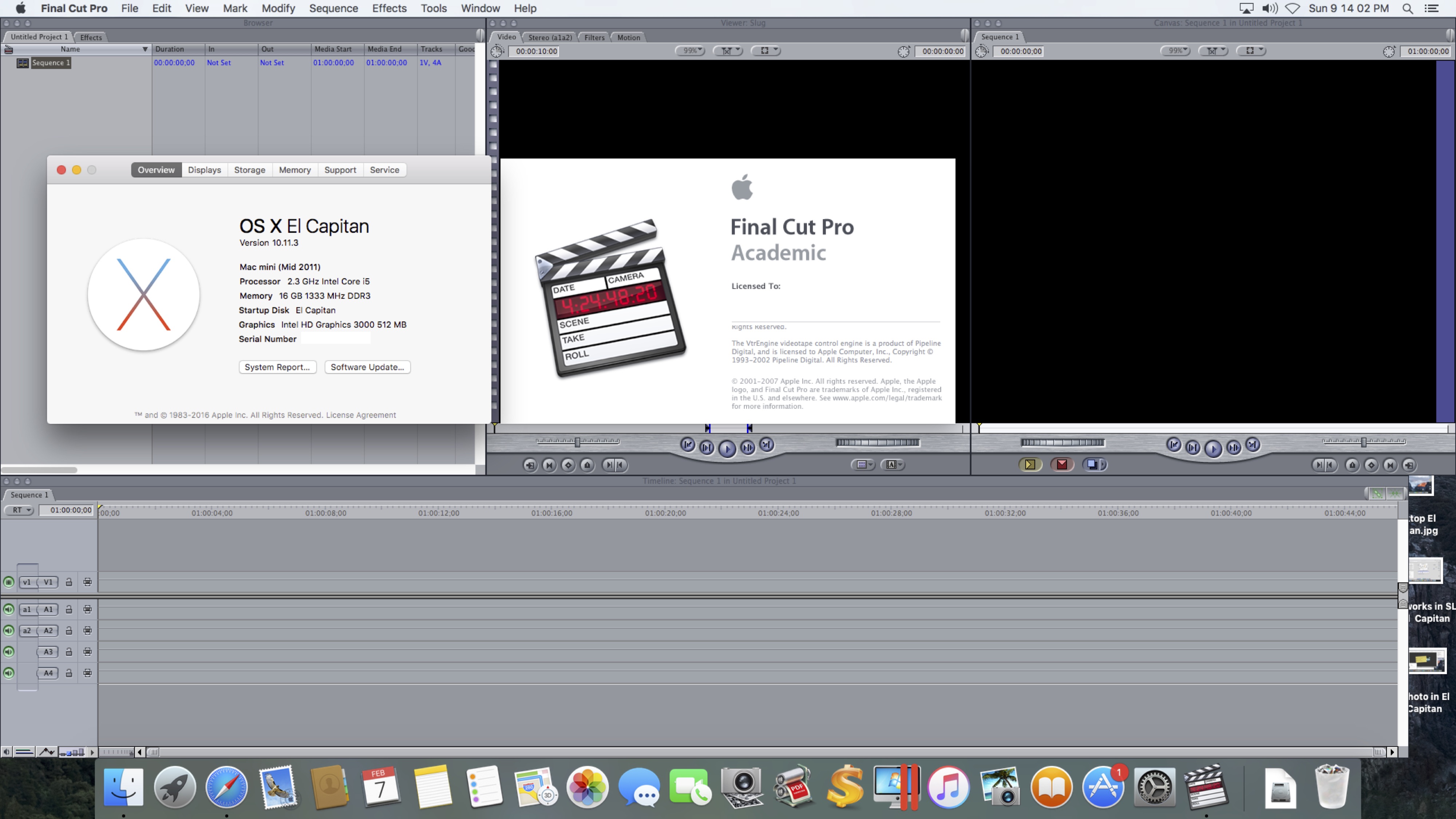Open the Viewer view options pop-up
The height and width of the screenshot is (819, 1456).
(x=766, y=51)
